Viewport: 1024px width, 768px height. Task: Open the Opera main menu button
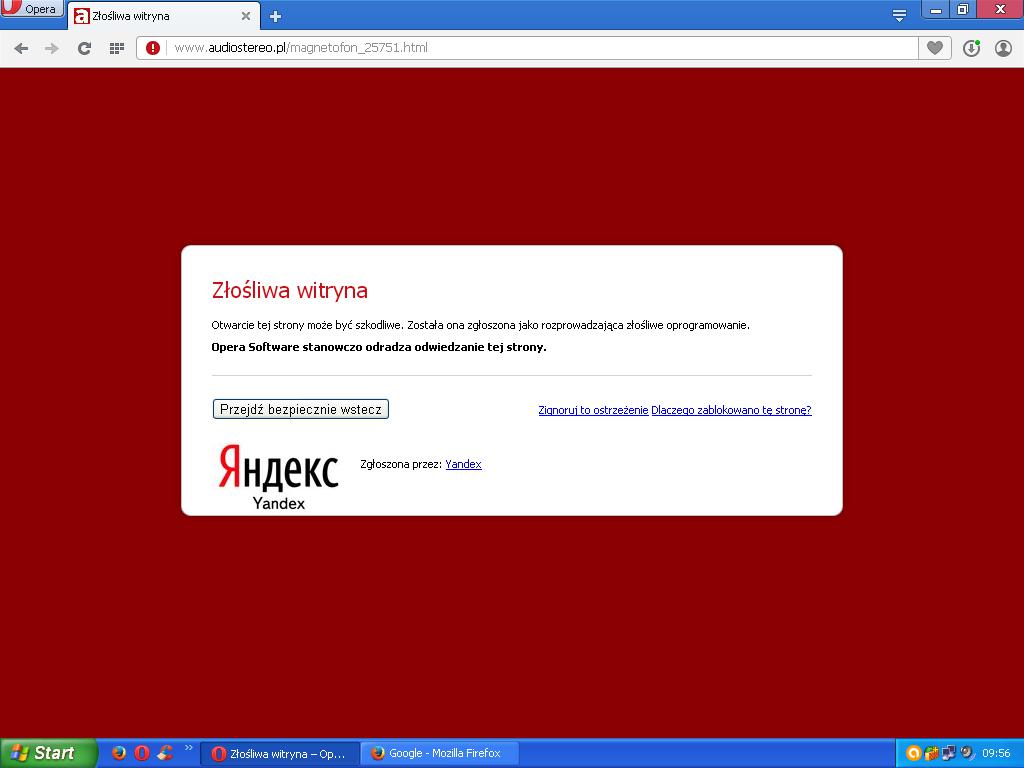pos(31,8)
